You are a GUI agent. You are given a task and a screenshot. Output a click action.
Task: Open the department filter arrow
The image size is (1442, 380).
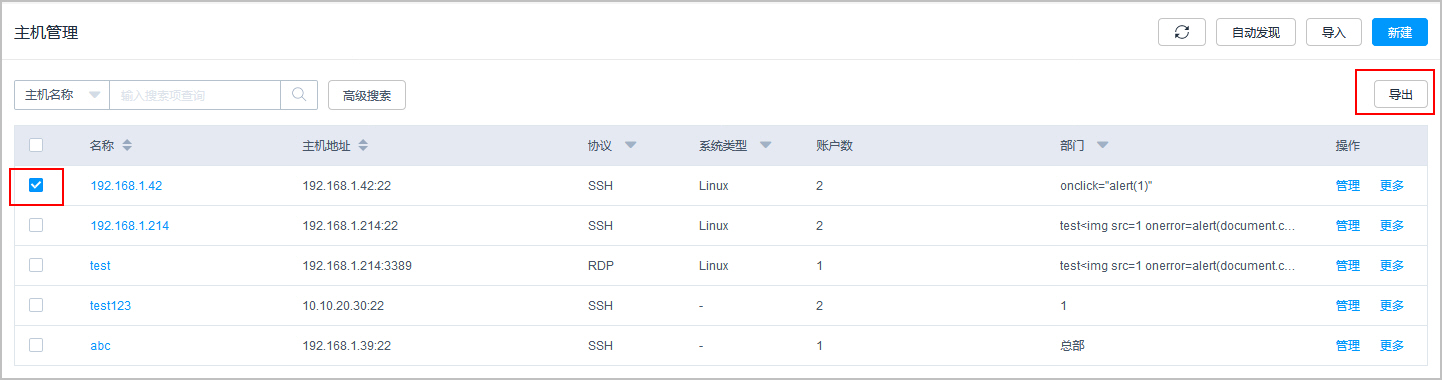coord(1102,146)
